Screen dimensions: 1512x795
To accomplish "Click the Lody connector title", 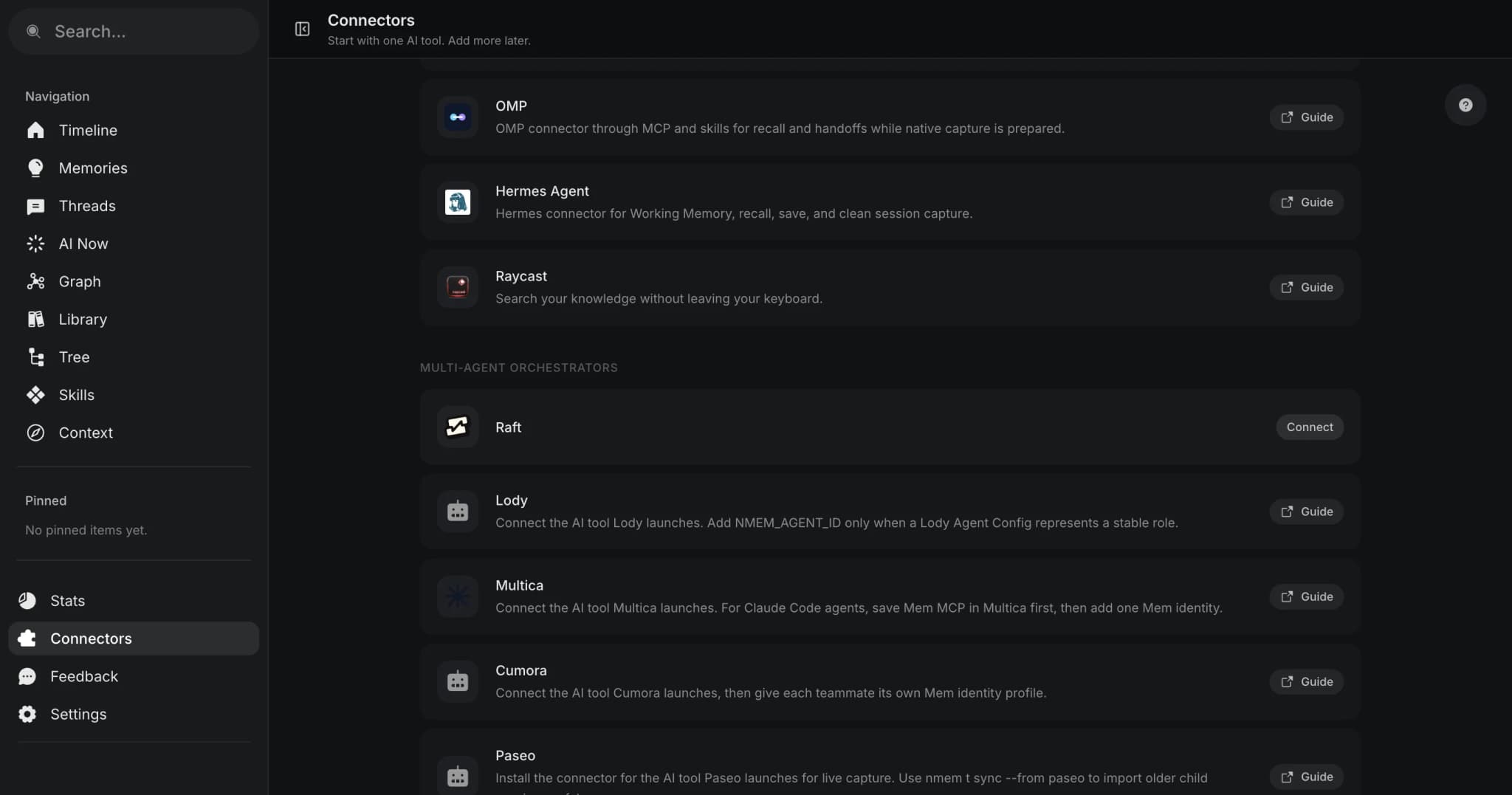I will 512,500.
